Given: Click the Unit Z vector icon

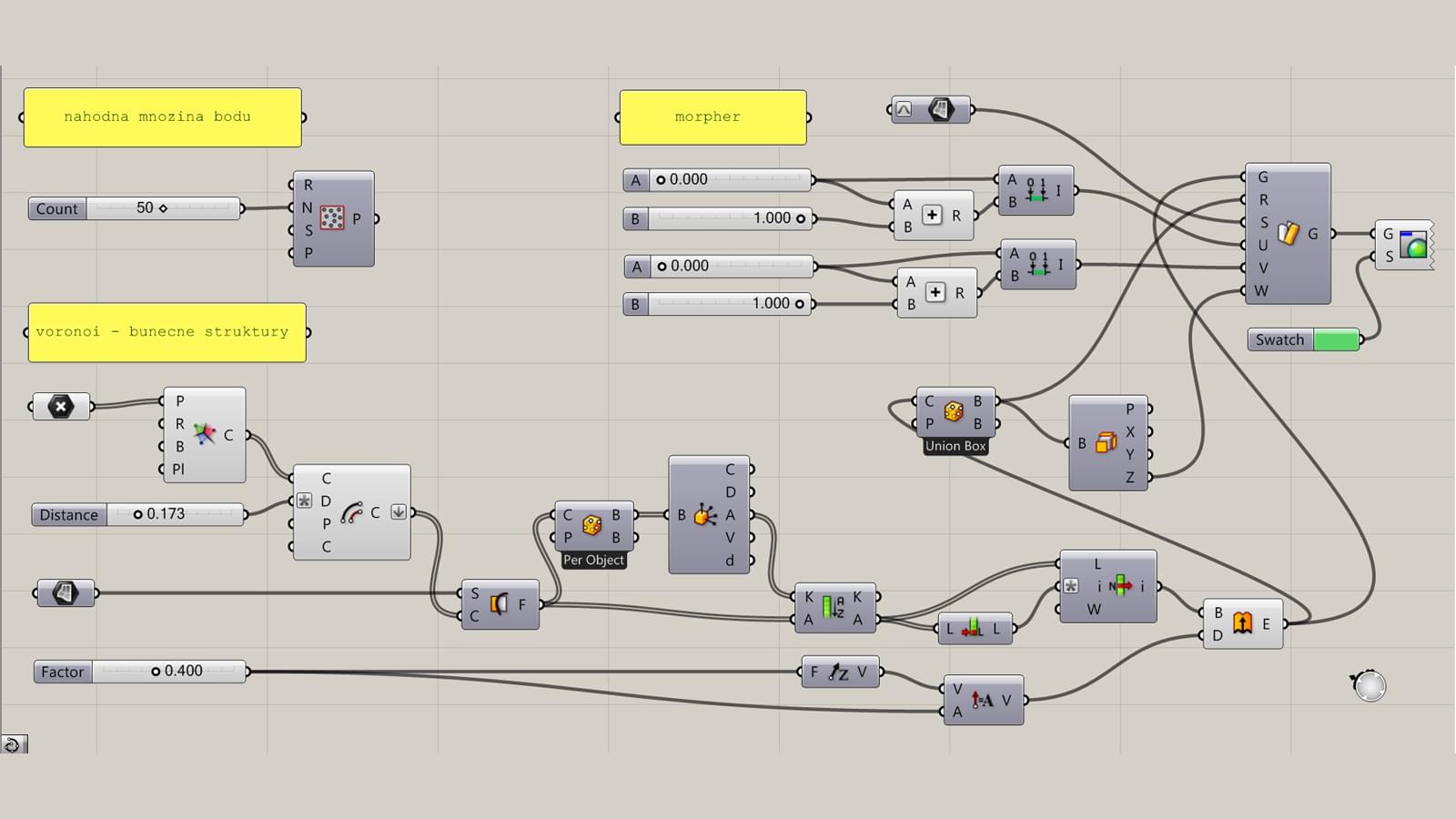Looking at the screenshot, I should [x=838, y=672].
